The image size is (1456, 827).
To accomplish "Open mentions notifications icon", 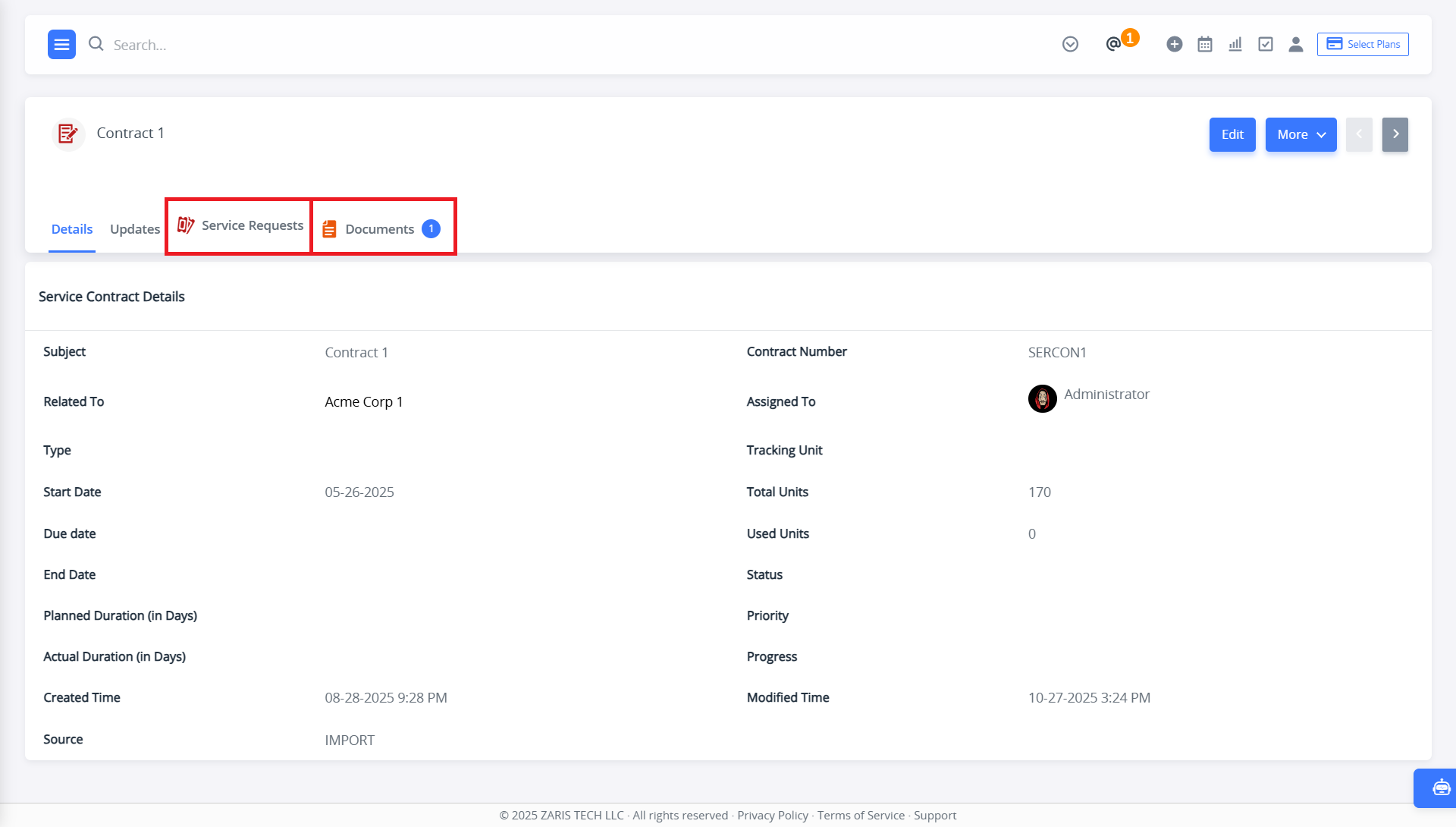I will pyautogui.click(x=1113, y=44).
